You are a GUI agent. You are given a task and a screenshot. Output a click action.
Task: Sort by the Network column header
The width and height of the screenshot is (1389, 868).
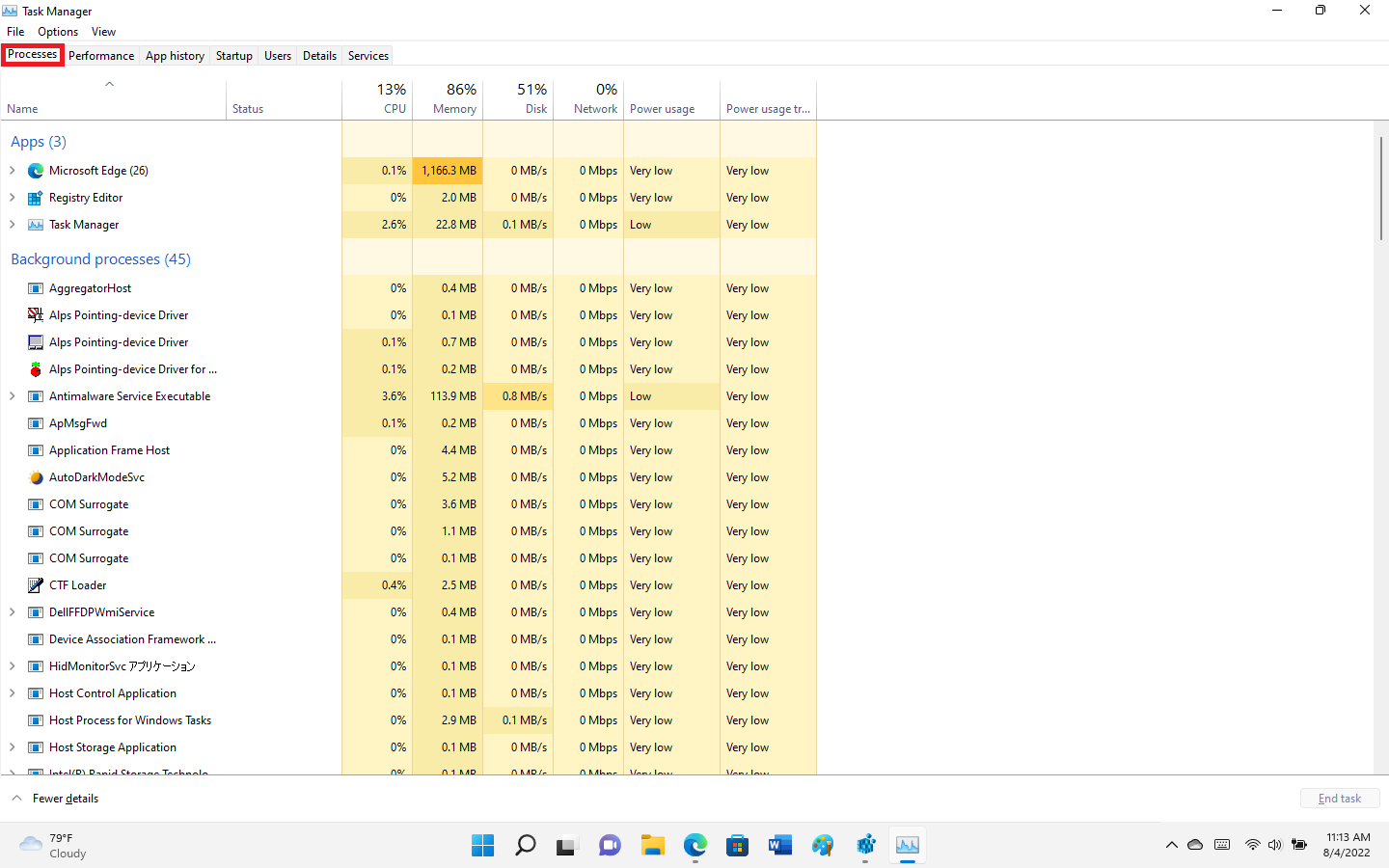[588, 98]
